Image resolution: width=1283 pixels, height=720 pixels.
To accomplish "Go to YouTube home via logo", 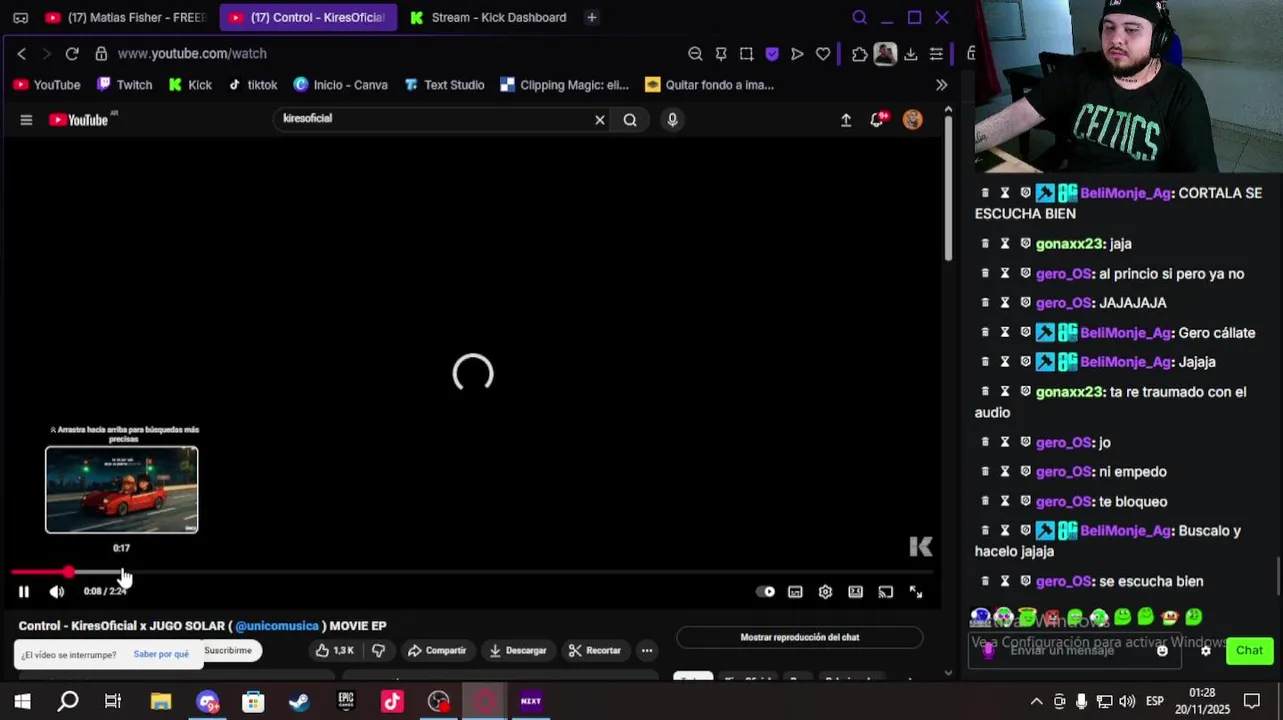I will [x=79, y=120].
